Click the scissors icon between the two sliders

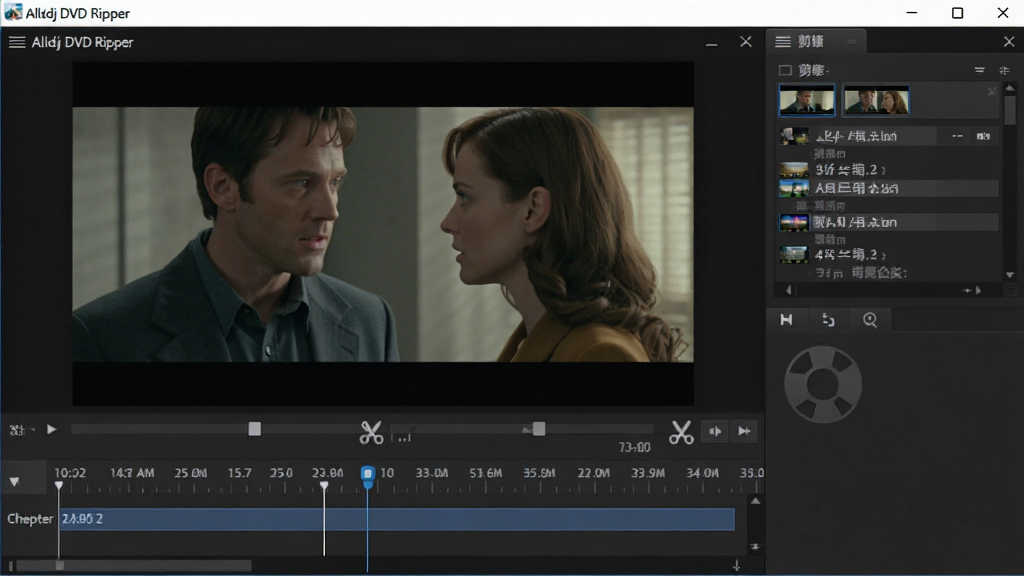coord(372,432)
